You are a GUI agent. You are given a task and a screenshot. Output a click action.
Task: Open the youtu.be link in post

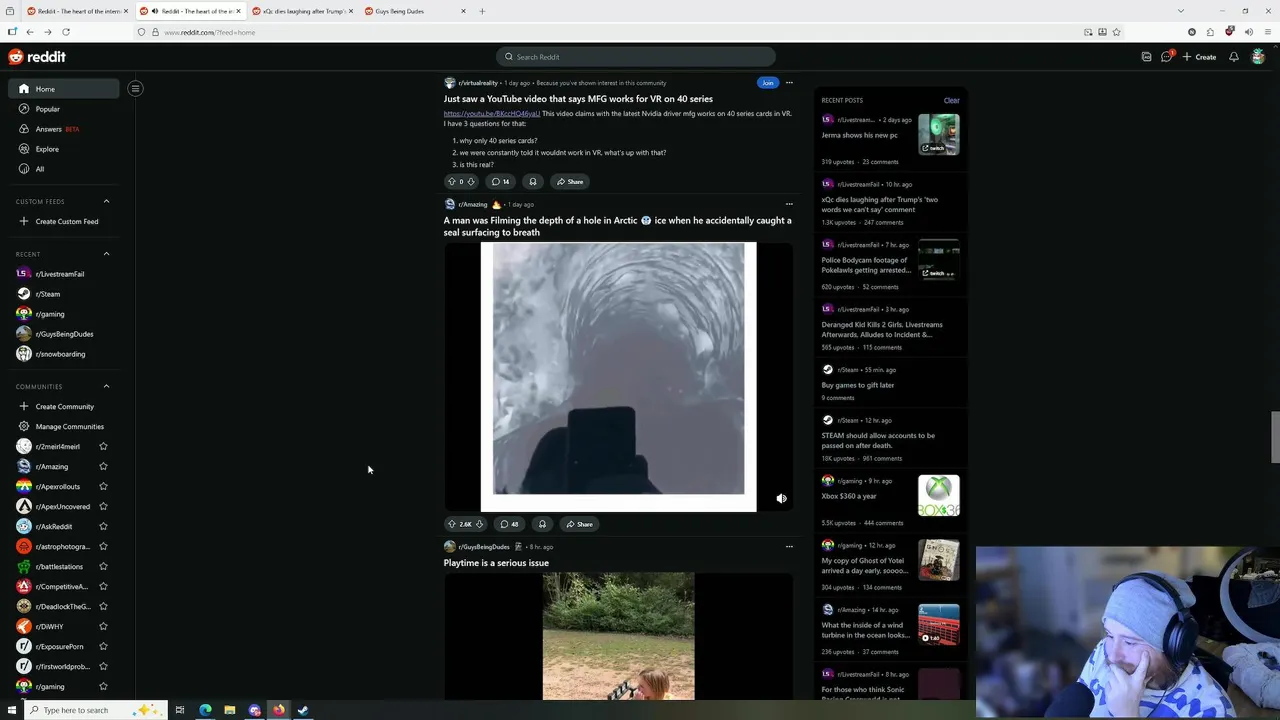pyautogui.click(x=491, y=113)
